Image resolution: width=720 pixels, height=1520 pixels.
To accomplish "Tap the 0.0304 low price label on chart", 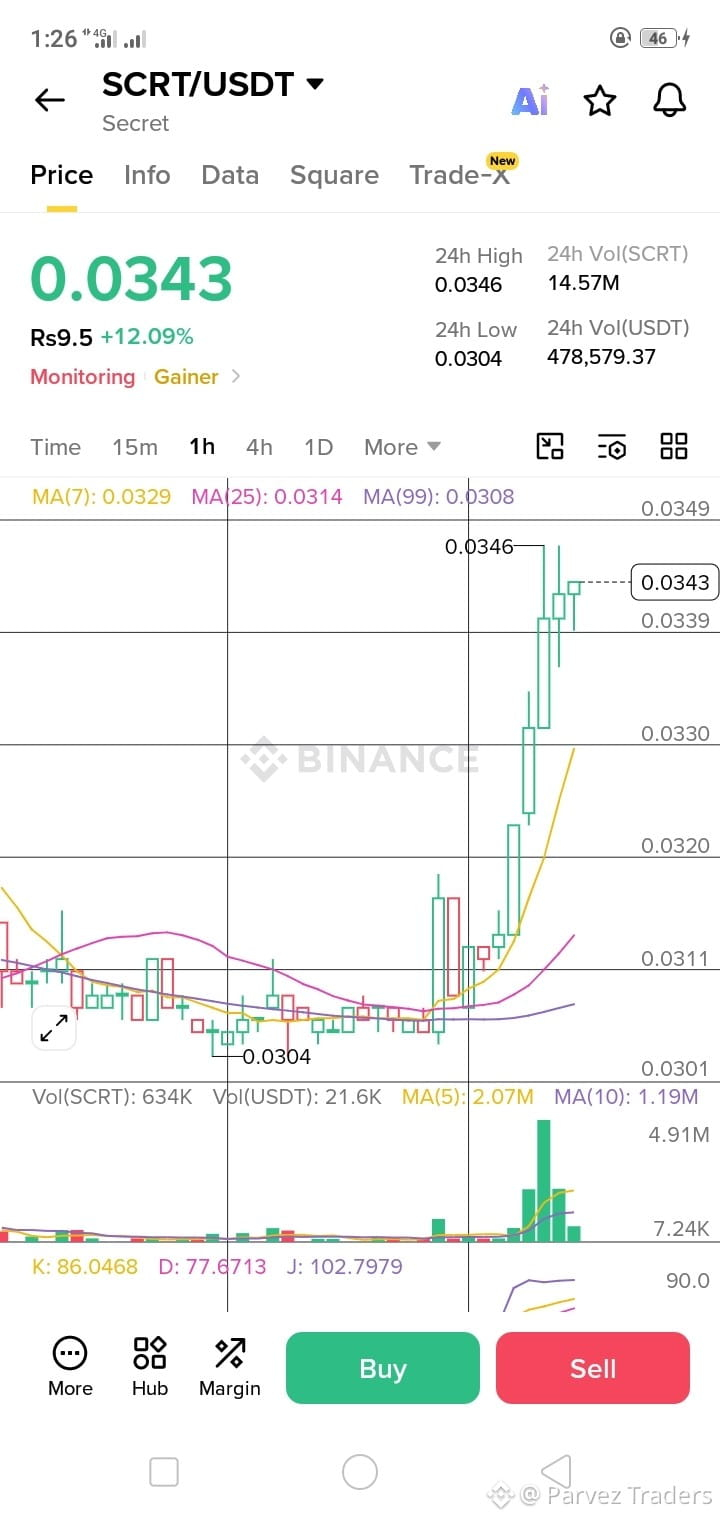I will click(x=277, y=1056).
